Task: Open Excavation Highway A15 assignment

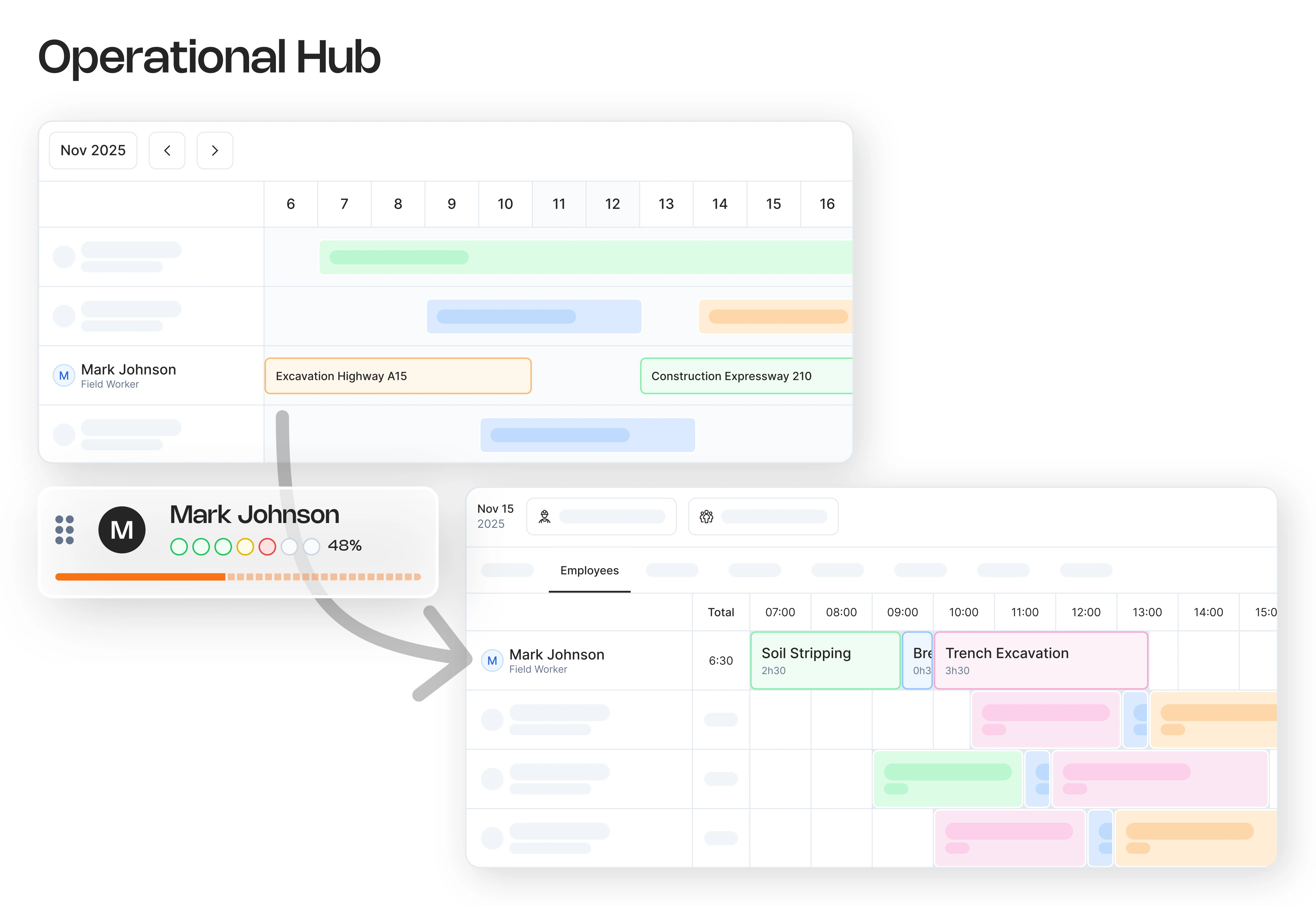Action: [397, 376]
